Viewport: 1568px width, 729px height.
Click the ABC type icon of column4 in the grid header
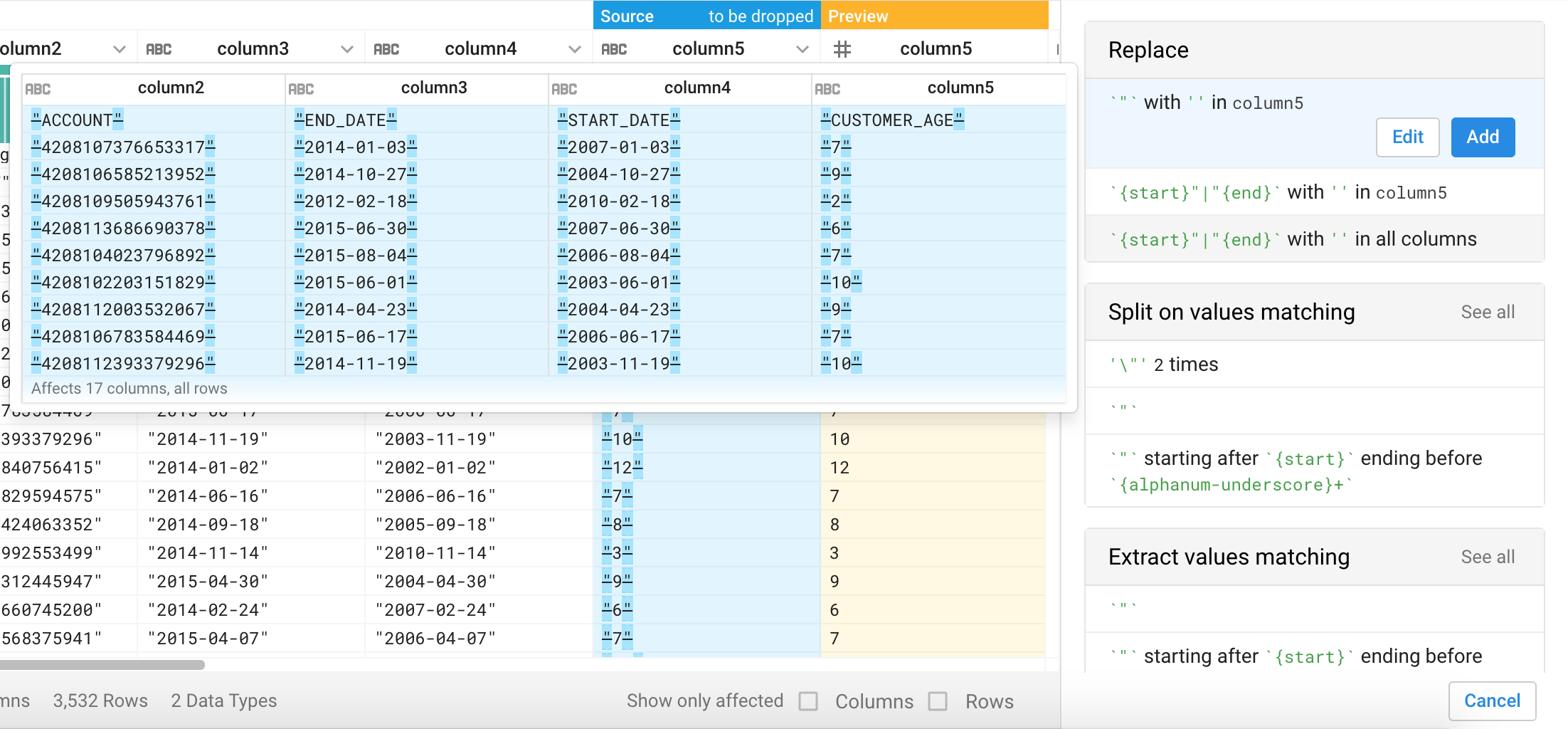tap(386, 49)
